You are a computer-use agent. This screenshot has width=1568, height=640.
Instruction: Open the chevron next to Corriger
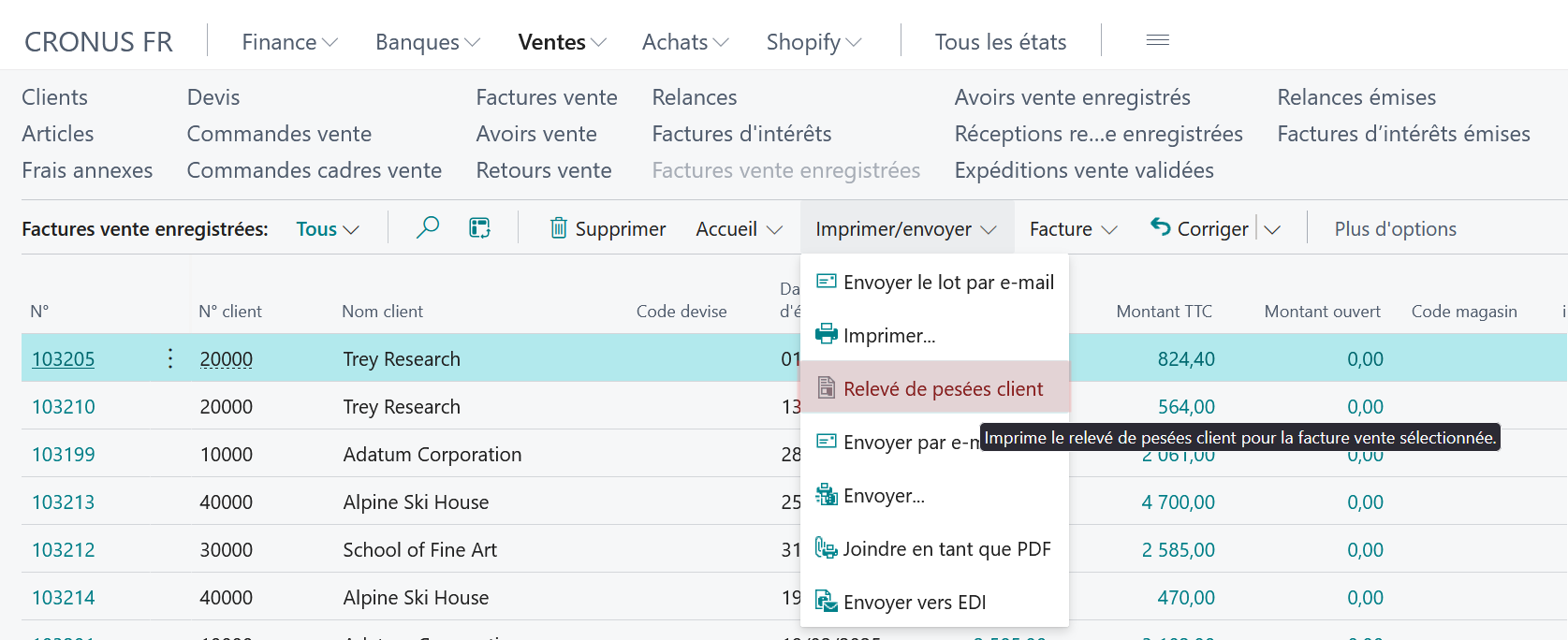[1272, 229]
